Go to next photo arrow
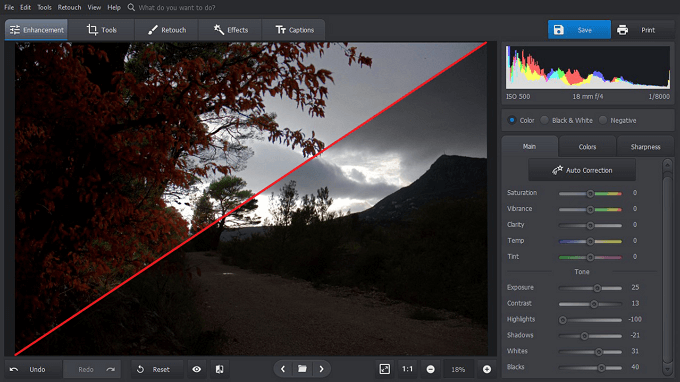Image resolution: width=680 pixels, height=382 pixels. [x=321, y=369]
